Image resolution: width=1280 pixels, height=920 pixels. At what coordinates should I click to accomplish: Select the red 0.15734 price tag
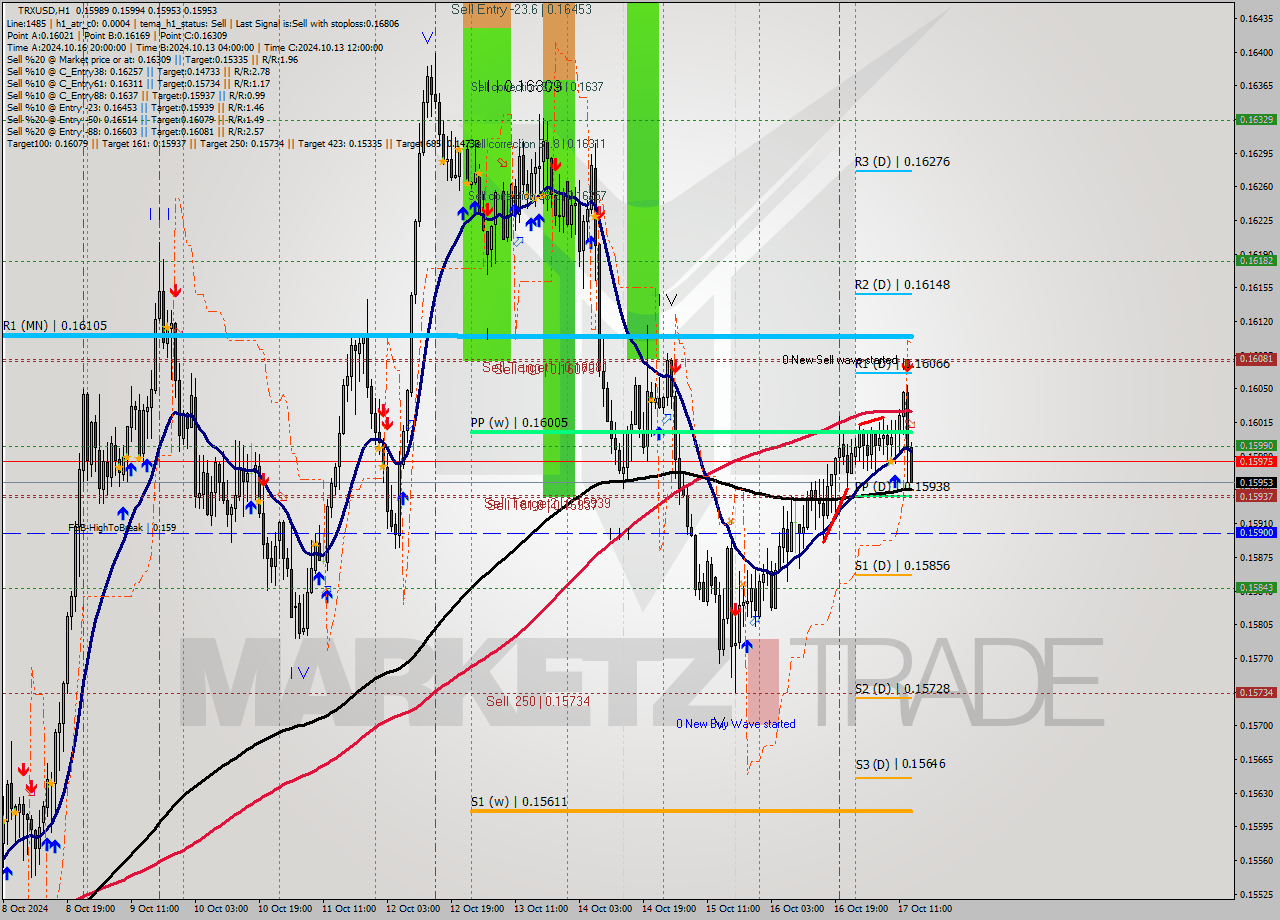point(1256,692)
